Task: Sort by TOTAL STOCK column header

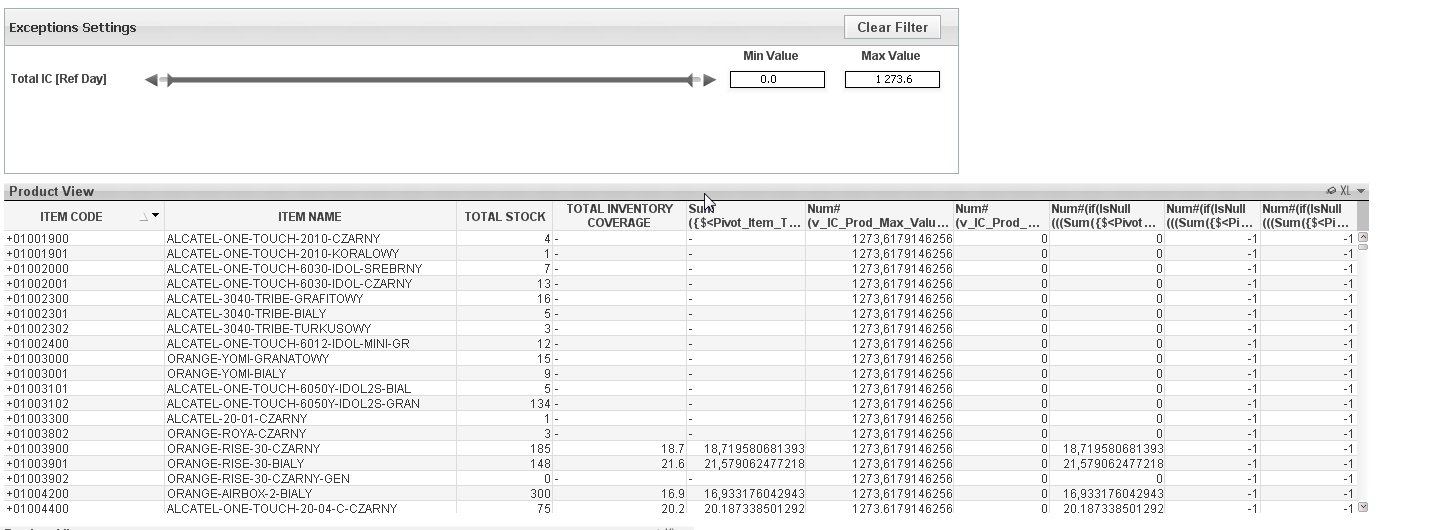Action: [505, 216]
